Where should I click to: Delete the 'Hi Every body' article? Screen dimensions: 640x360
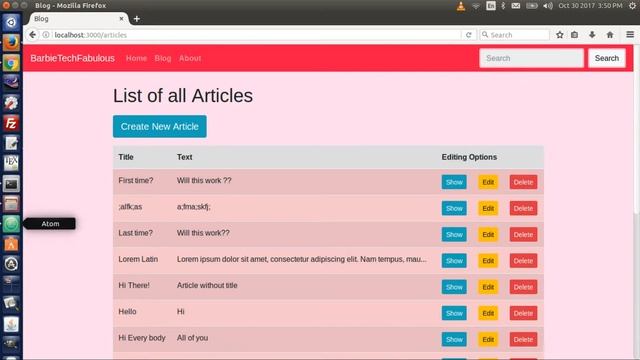point(523,339)
